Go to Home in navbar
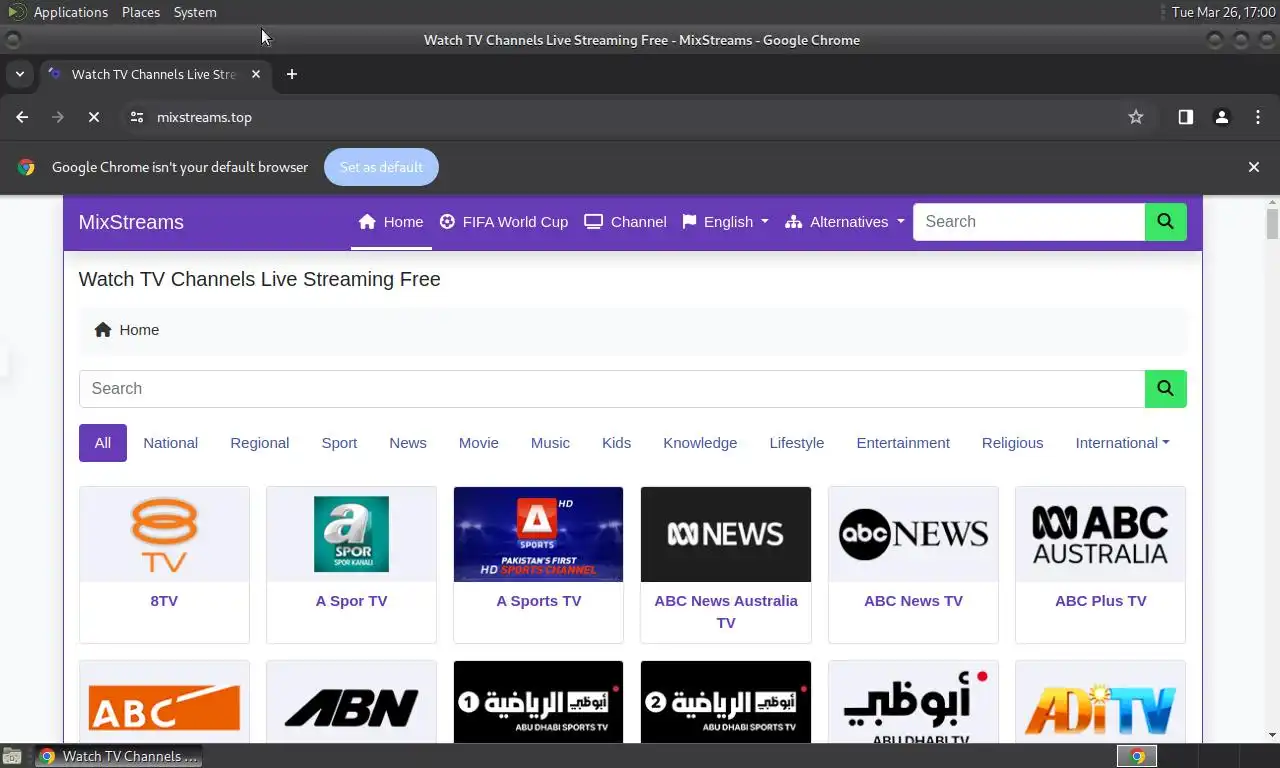 coord(391,222)
